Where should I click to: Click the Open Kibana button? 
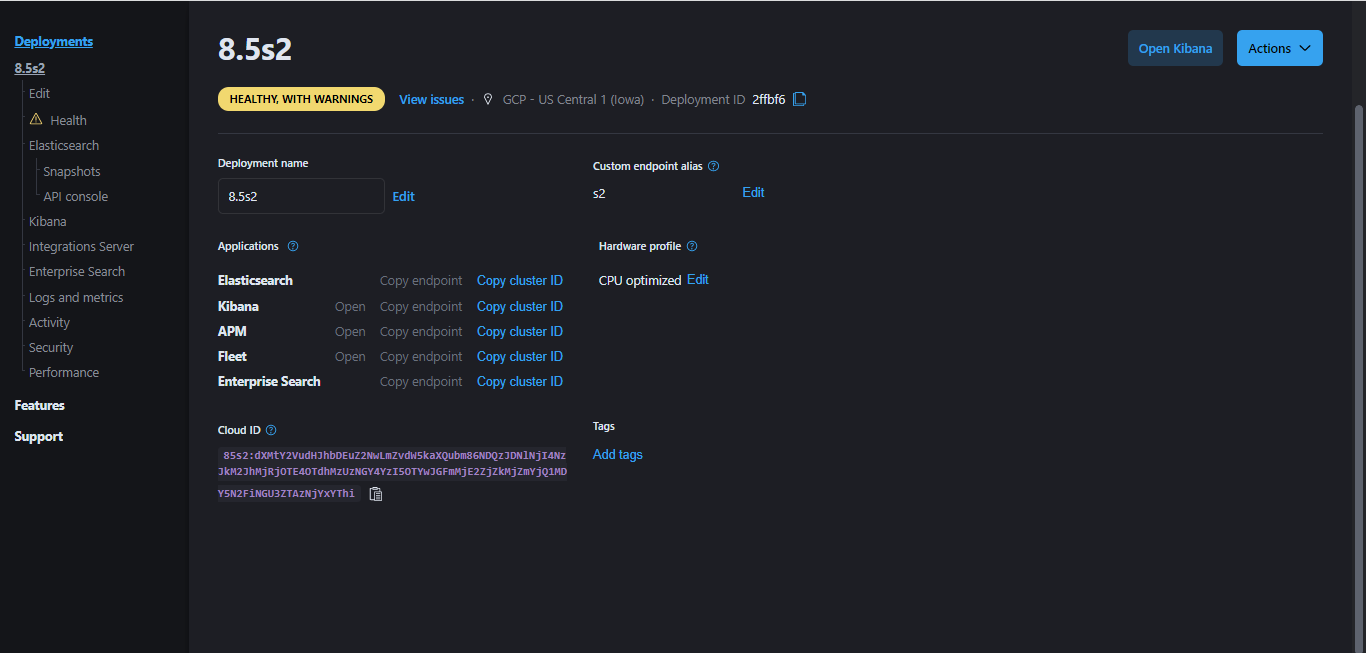(x=1175, y=47)
